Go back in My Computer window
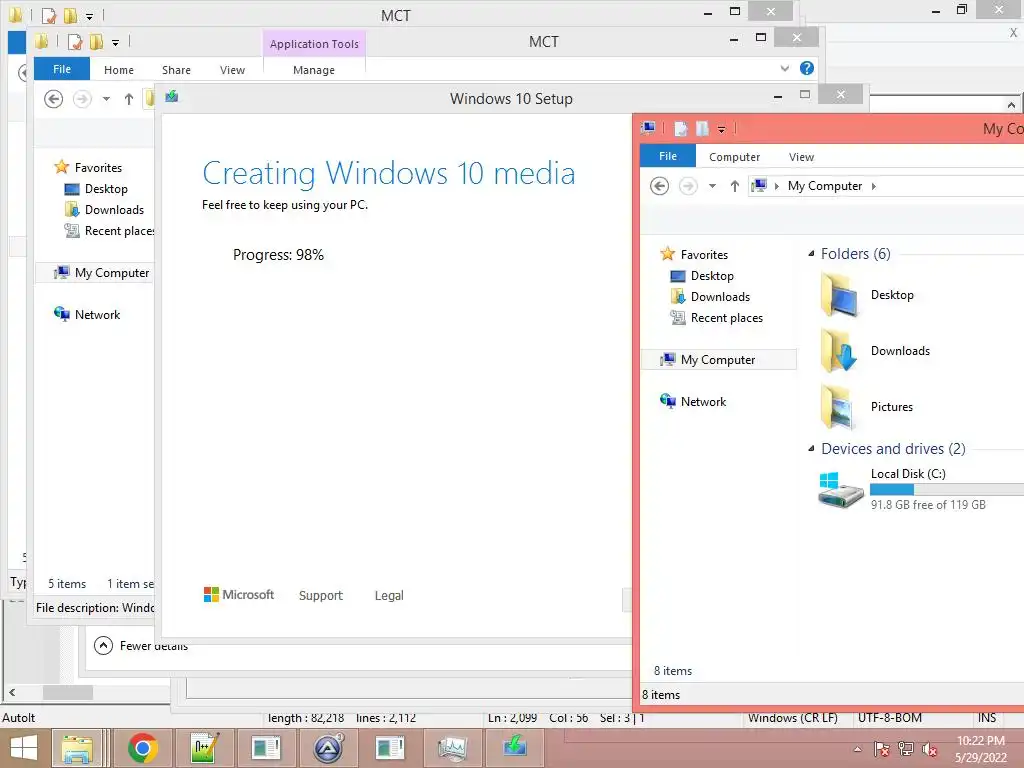Viewport: 1024px width, 768px height. [x=660, y=186]
